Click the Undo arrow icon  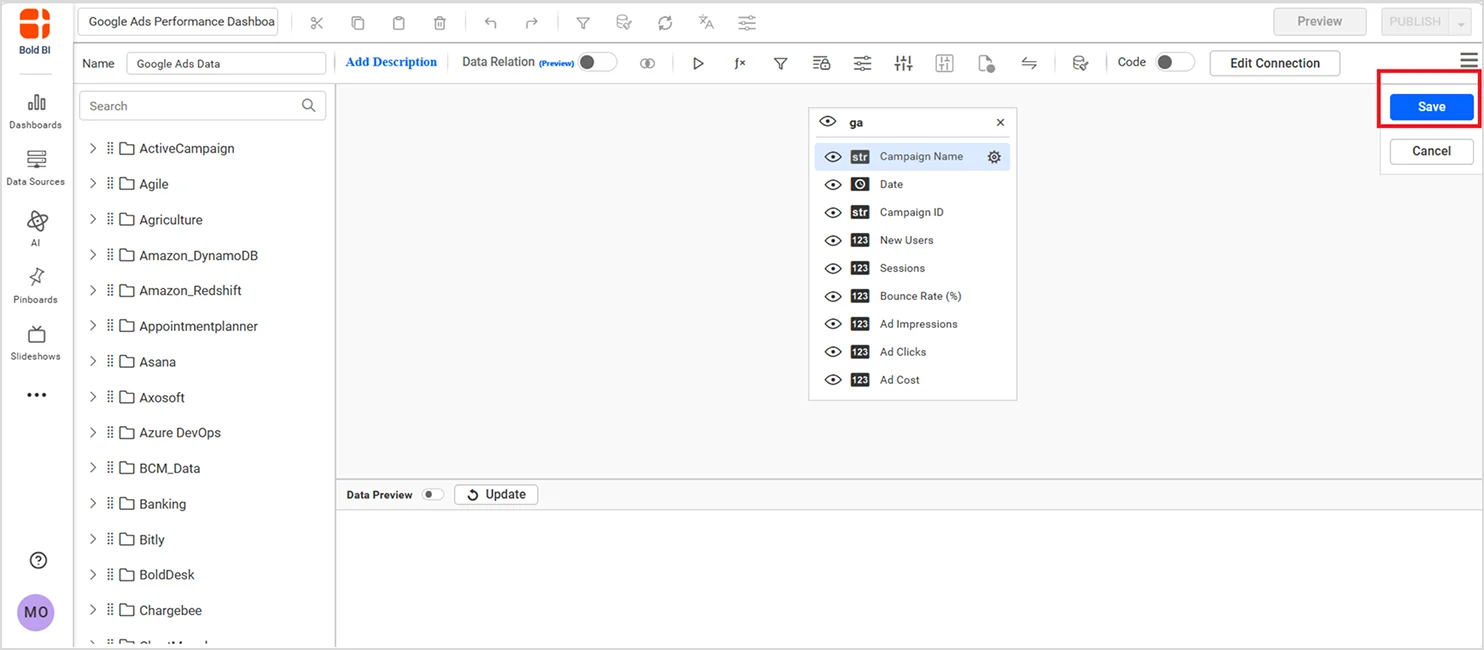[x=490, y=22]
